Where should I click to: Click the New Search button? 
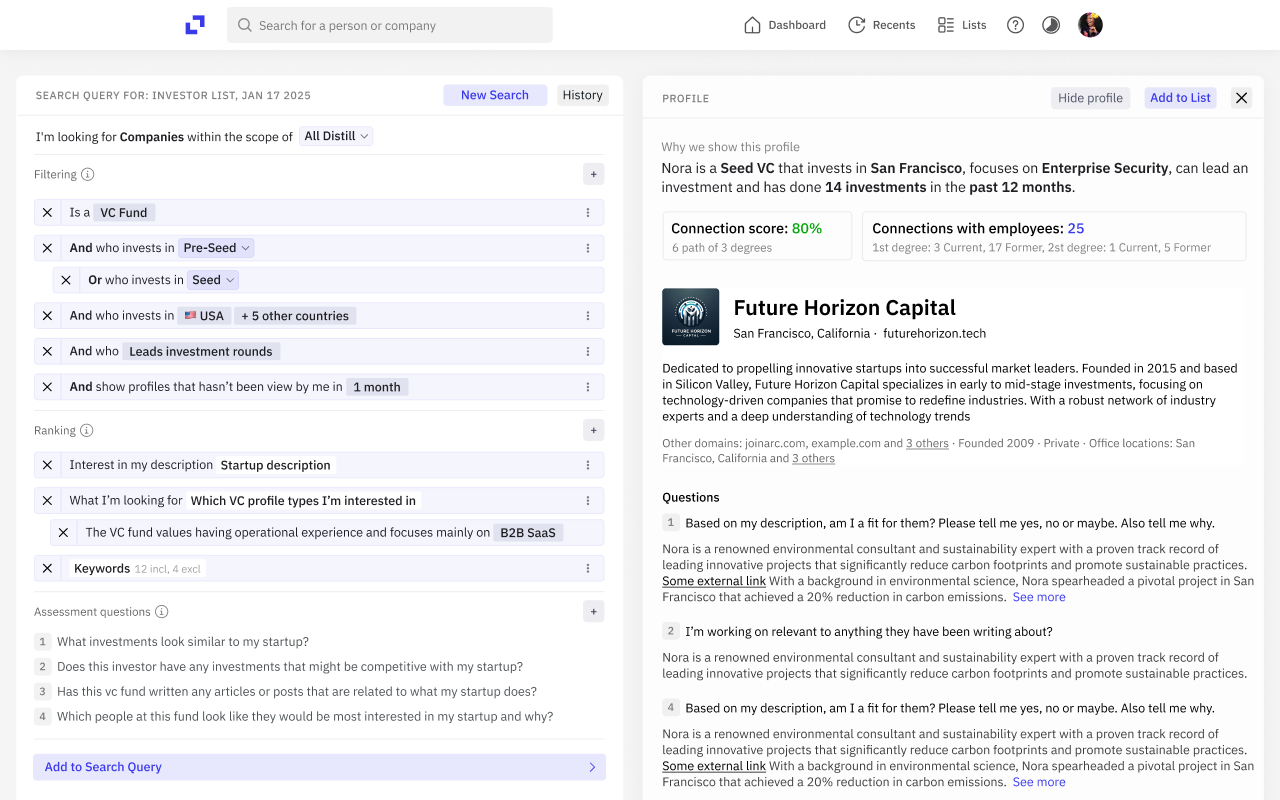click(494, 95)
